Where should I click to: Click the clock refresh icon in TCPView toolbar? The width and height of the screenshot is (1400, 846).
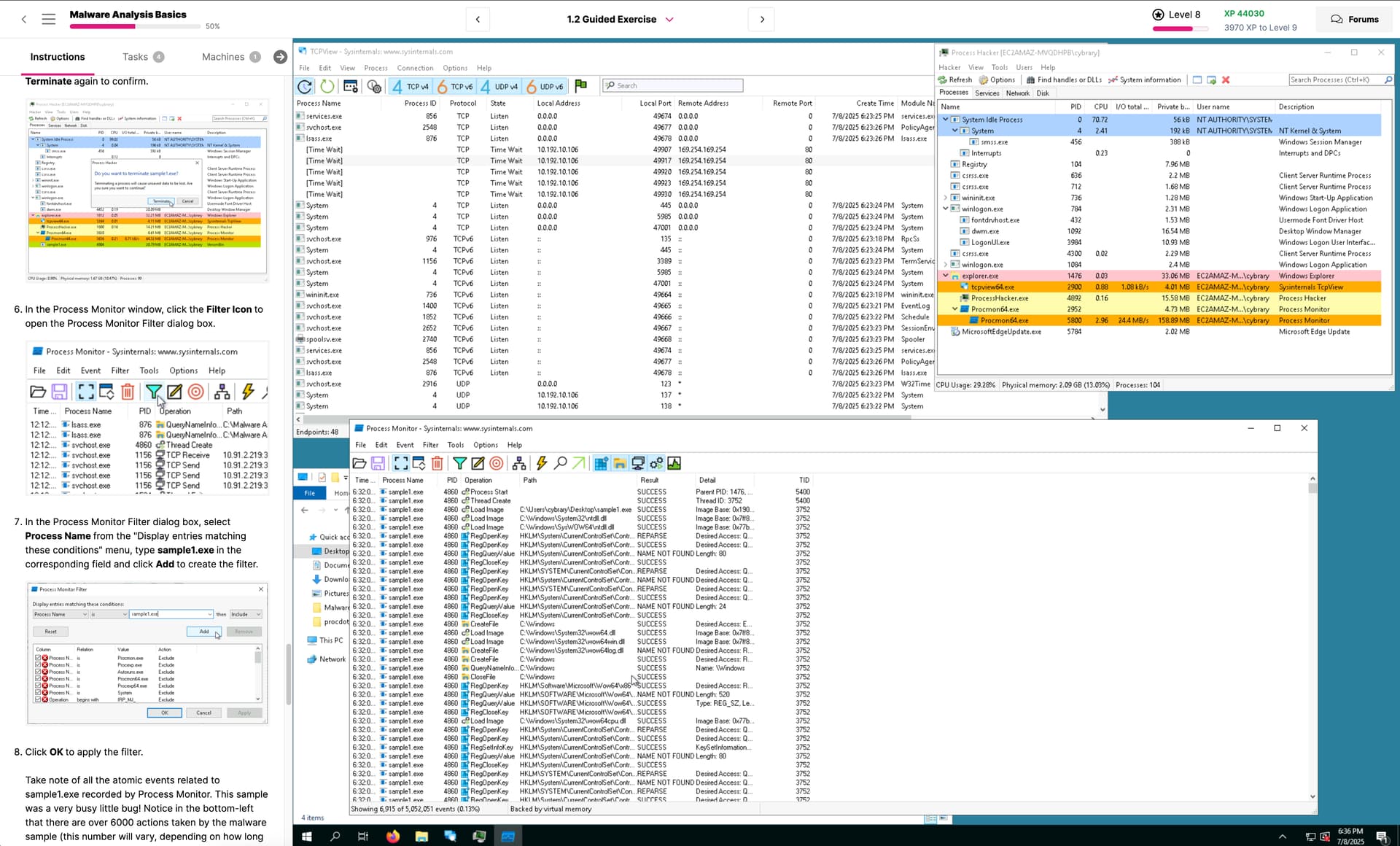tap(305, 86)
